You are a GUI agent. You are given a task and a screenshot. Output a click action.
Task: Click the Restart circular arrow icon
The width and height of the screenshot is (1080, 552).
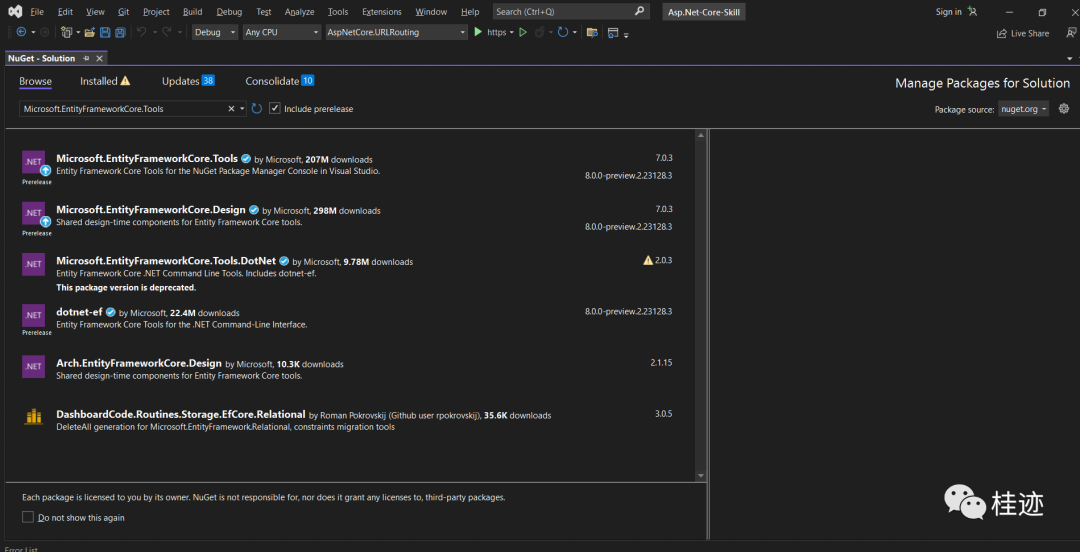[x=563, y=32]
